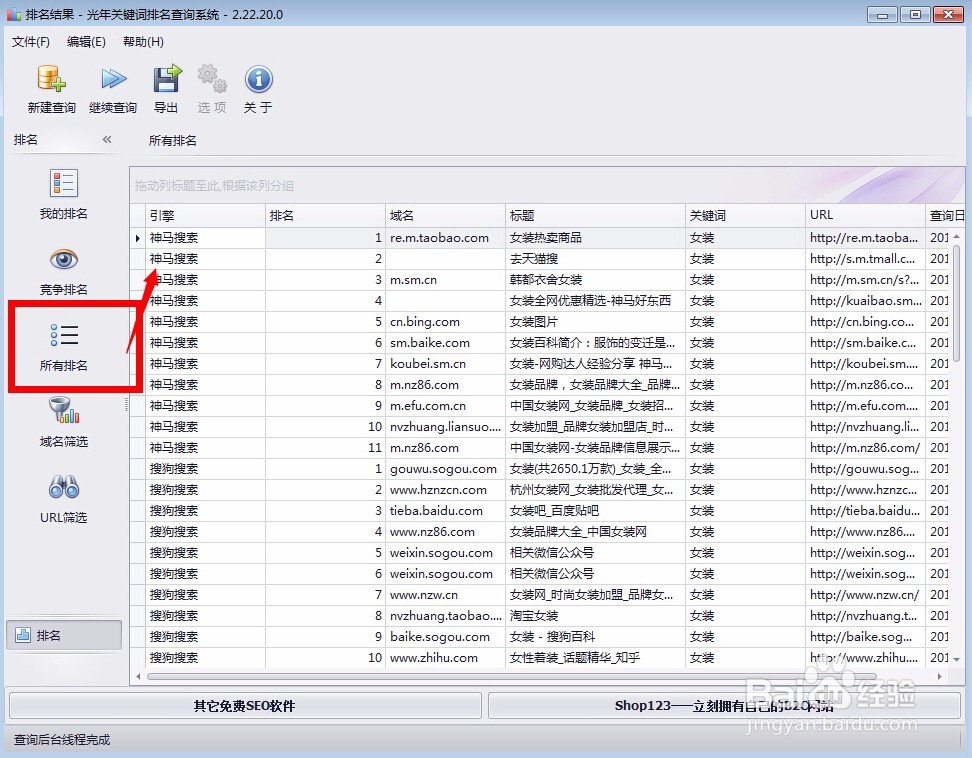Screen dimensions: 972x758
Task: Select 所有排名 list icon
Action: click(x=64, y=335)
